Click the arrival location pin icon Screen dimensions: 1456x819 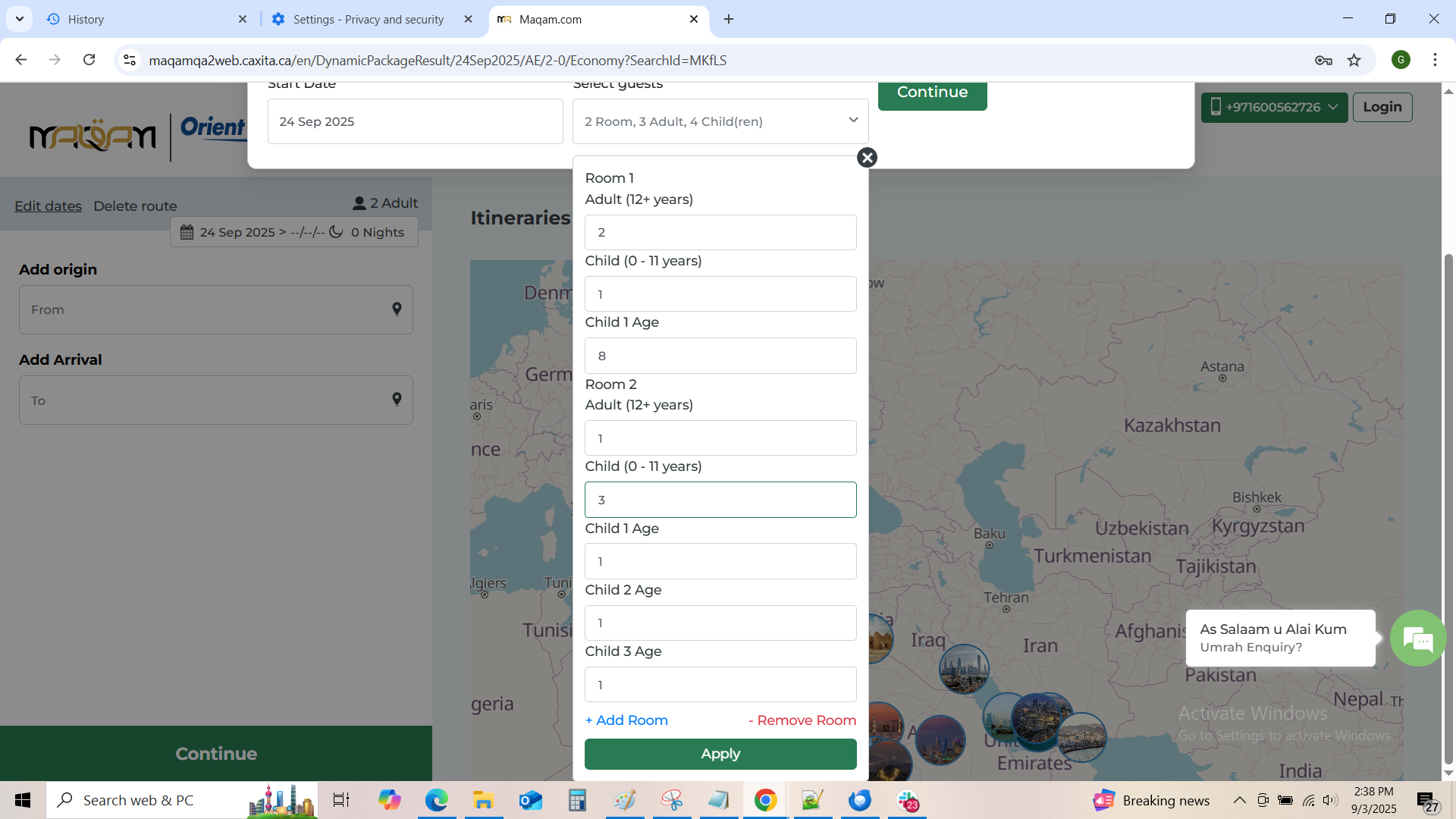[x=397, y=400]
